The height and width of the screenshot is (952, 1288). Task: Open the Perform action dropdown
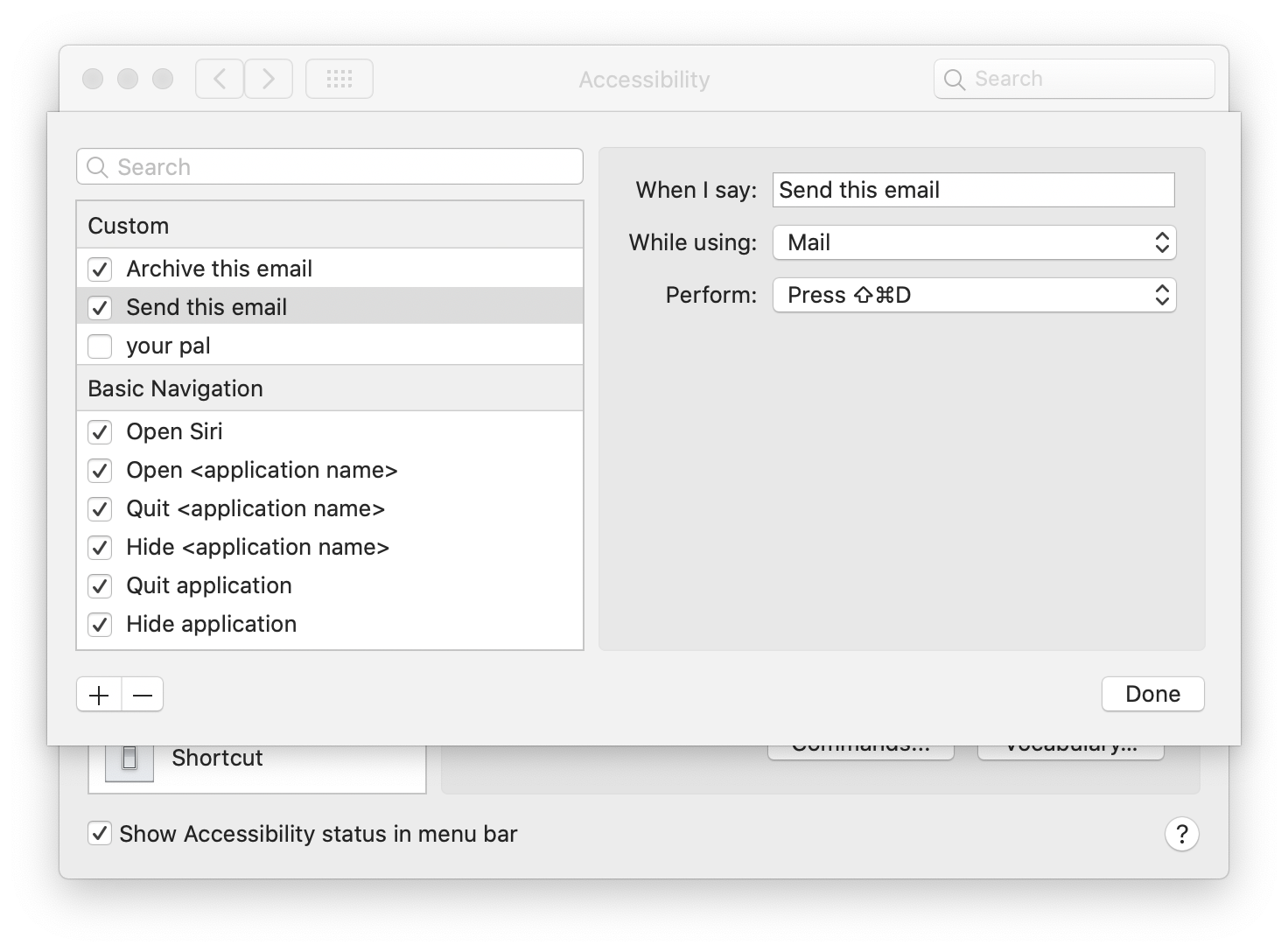(974, 295)
